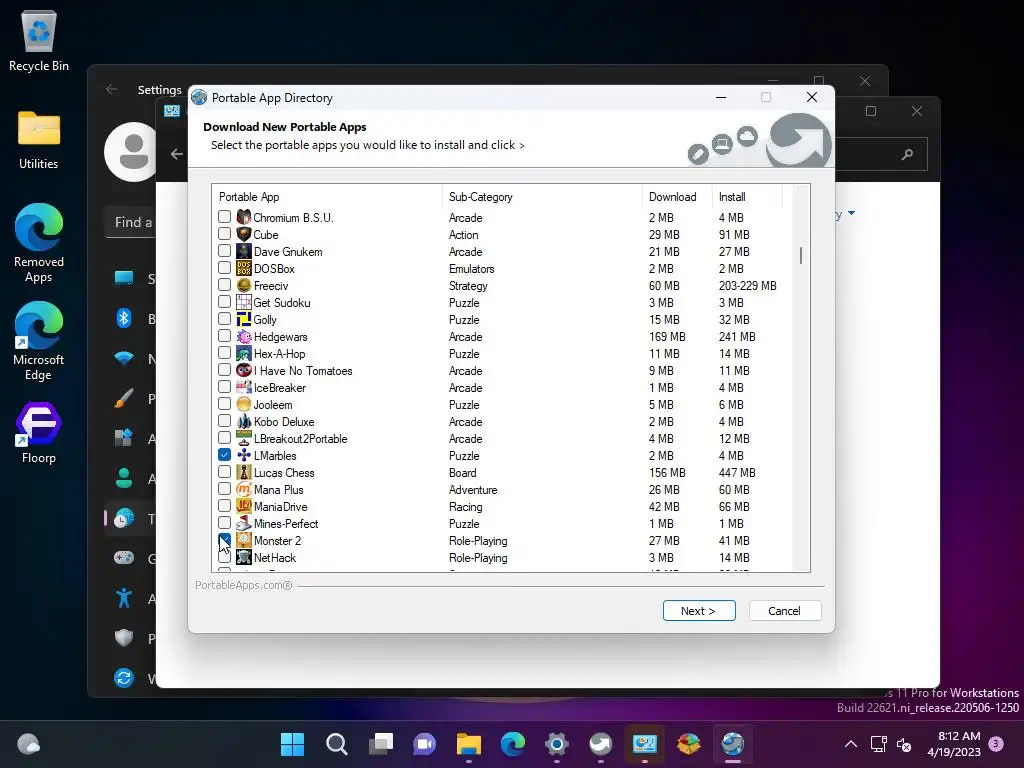
Task: Sort by Download column header
Action: [677, 197]
